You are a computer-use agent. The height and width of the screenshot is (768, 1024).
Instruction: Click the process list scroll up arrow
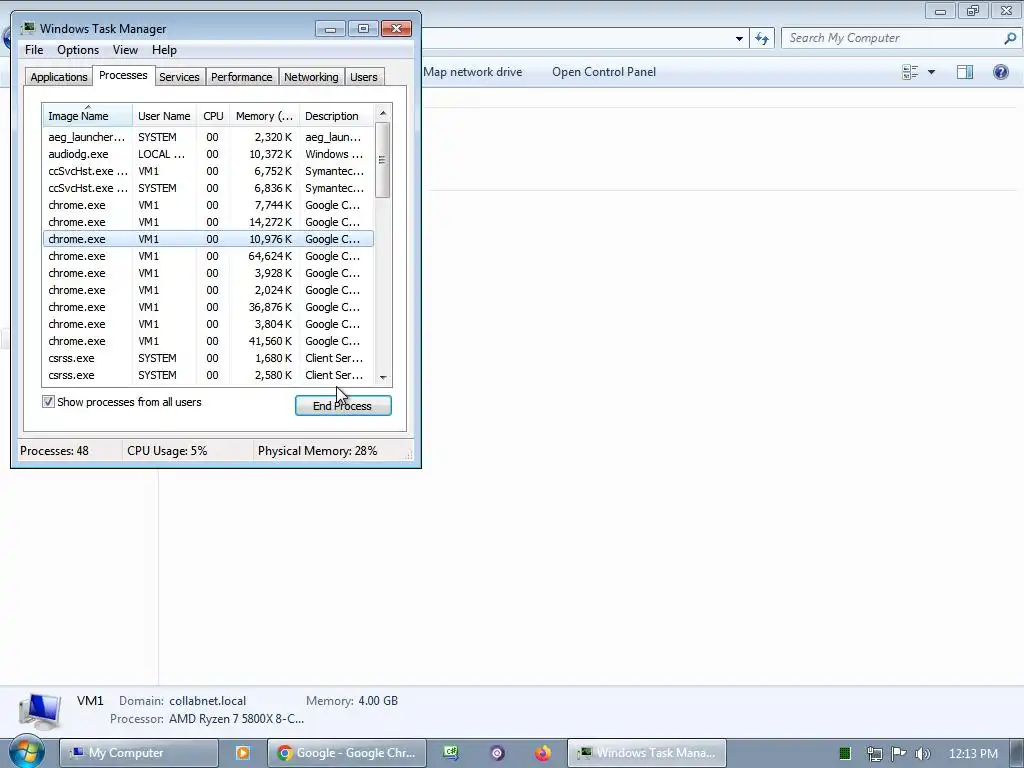[383, 113]
